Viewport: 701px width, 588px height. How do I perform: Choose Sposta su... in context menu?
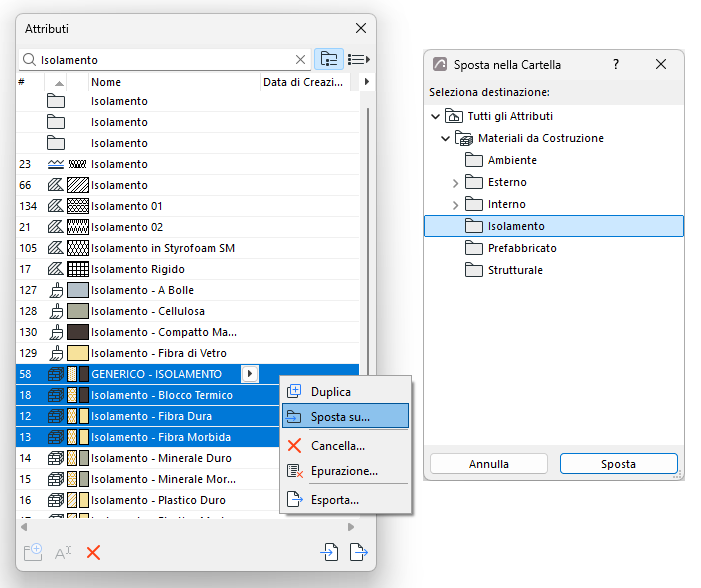click(x=345, y=417)
